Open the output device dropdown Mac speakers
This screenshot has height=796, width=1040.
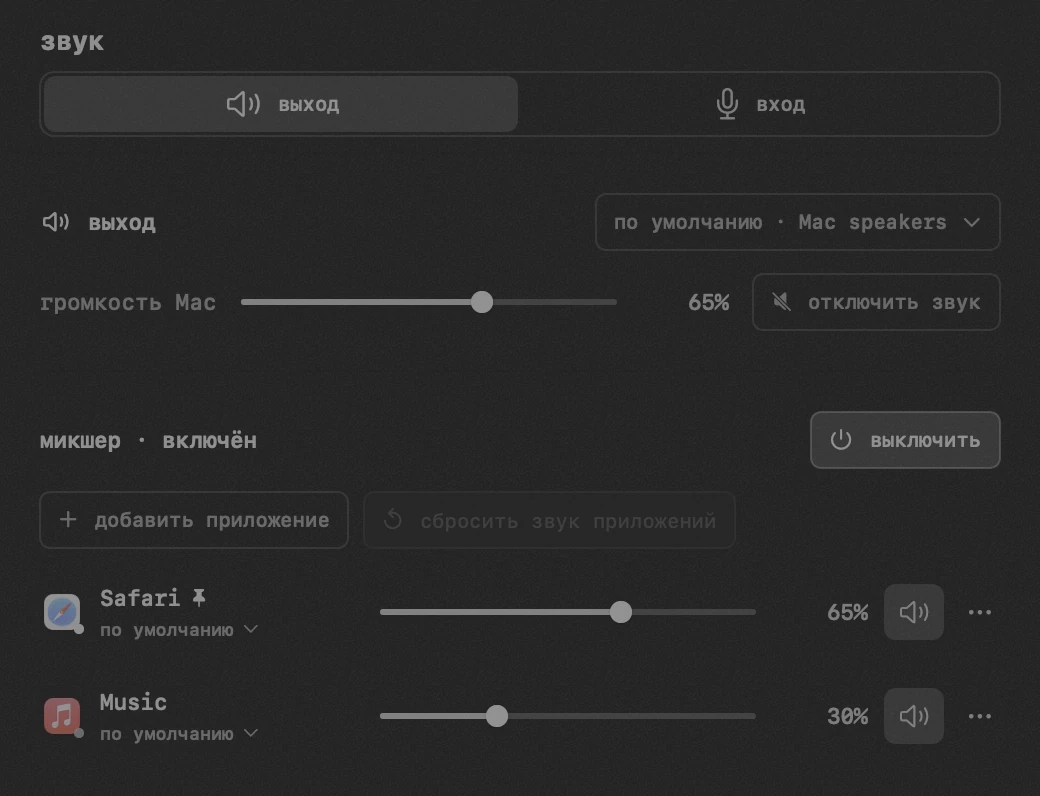click(x=798, y=222)
